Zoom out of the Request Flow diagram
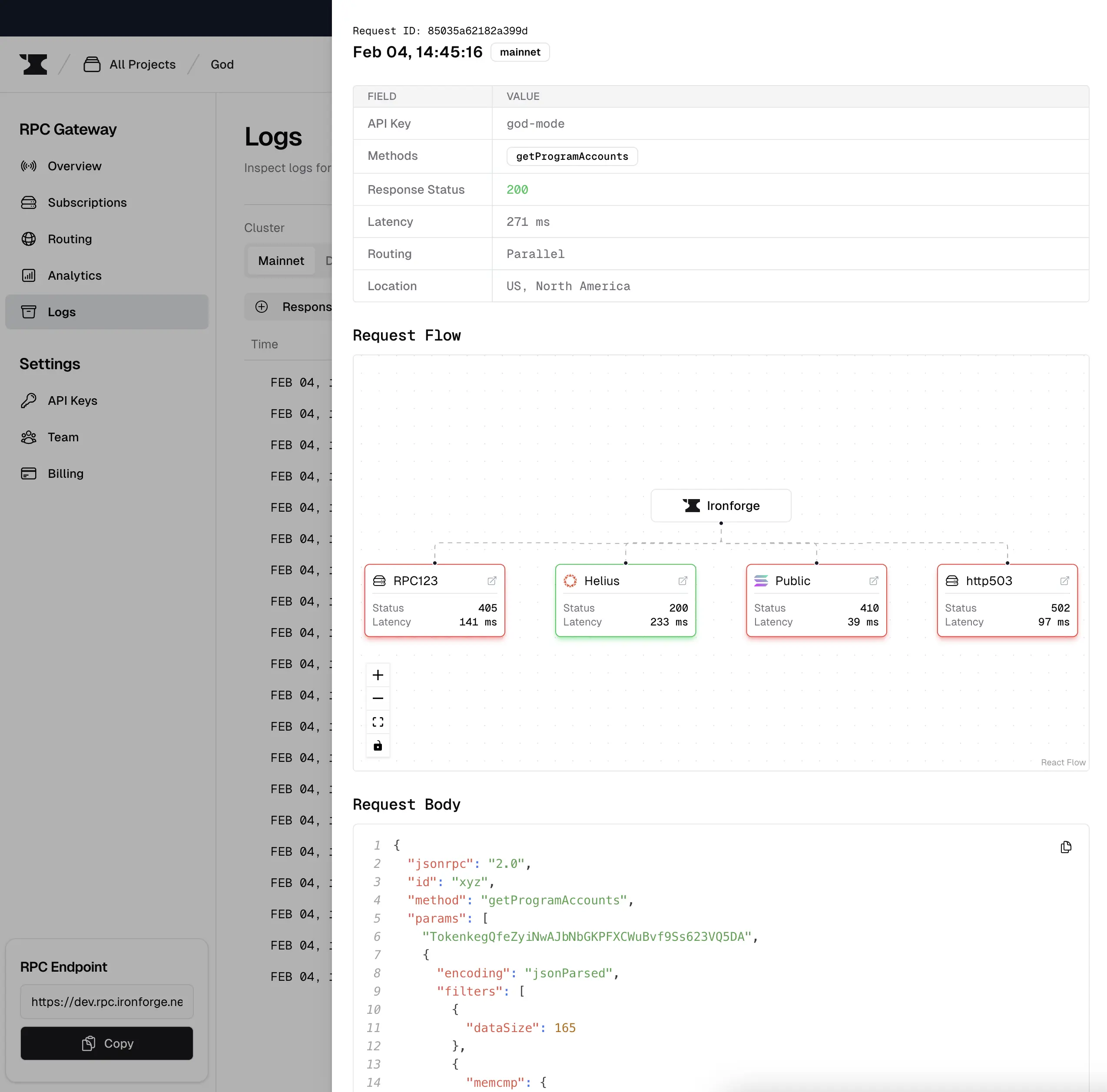 pyautogui.click(x=378, y=698)
